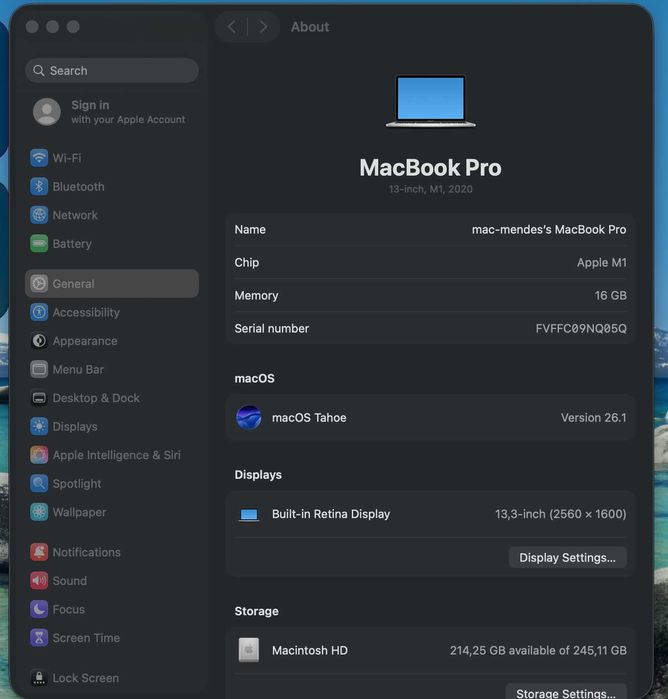Screen dimensions: 668x699
Task: Click the macOS Tahoe logo icon
Action: [x=249, y=417]
